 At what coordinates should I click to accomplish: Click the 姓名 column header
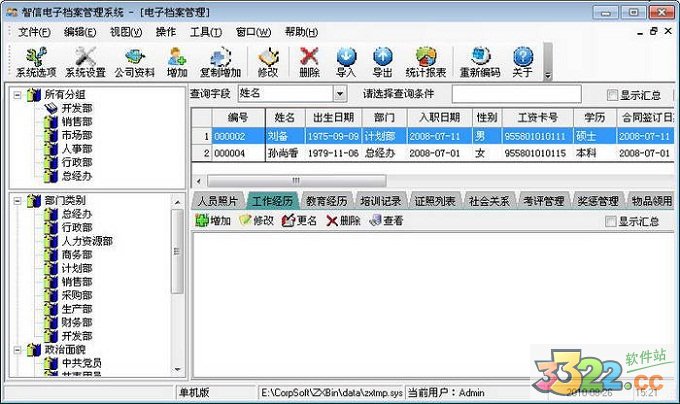(285, 117)
